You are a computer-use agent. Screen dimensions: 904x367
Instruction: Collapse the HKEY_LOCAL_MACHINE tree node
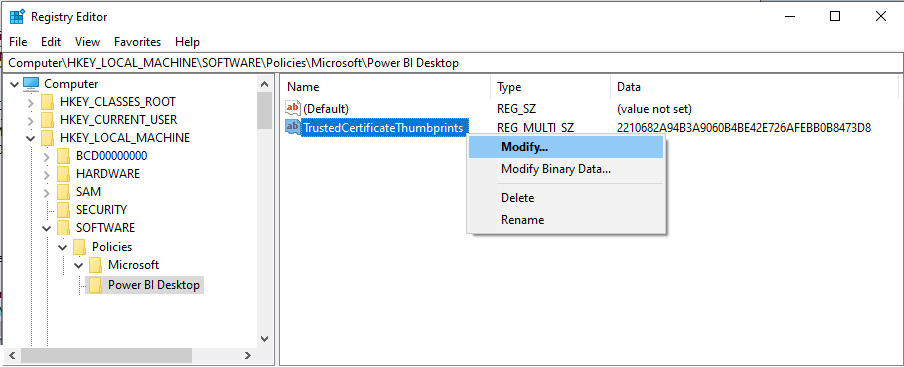[x=31, y=138]
